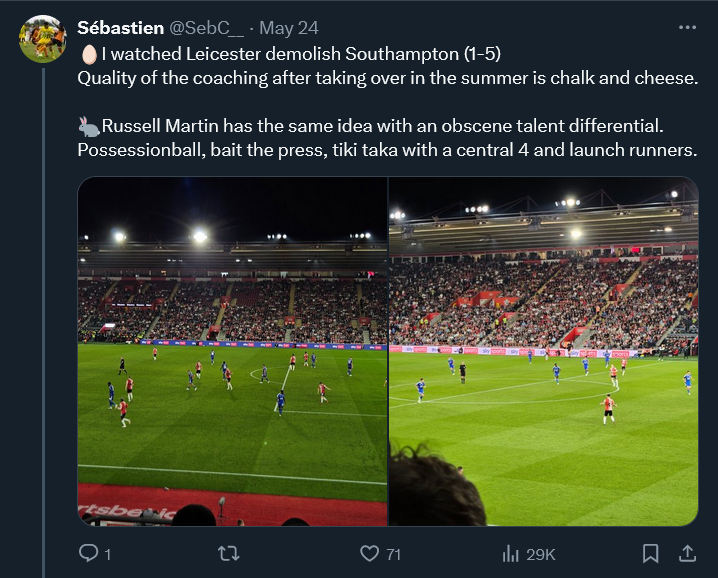This screenshot has width=718, height=578.
Task: Click the share upload arrow icon
Action: (688, 553)
